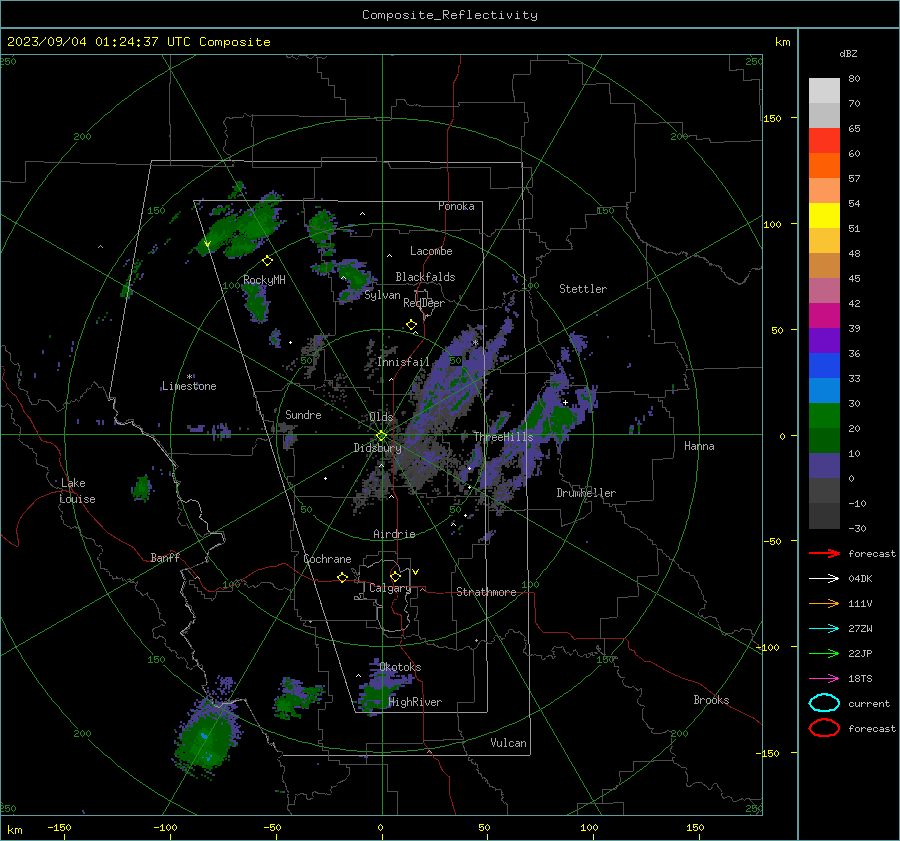This screenshot has height=841, width=900.
Task: Click the Olds label
Action: (381, 417)
